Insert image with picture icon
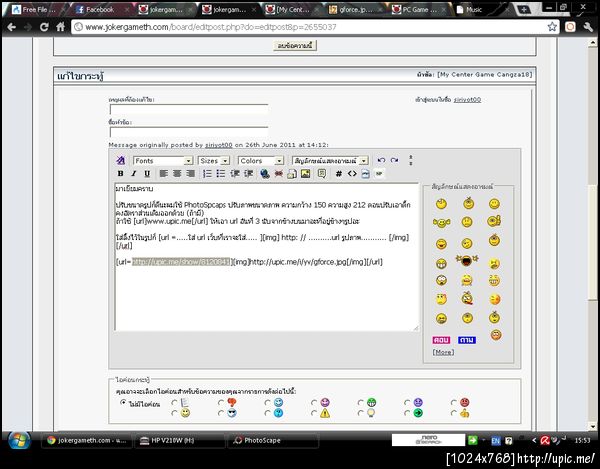Image resolution: width=600 pixels, height=469 pixels. [x=305, y=174]
